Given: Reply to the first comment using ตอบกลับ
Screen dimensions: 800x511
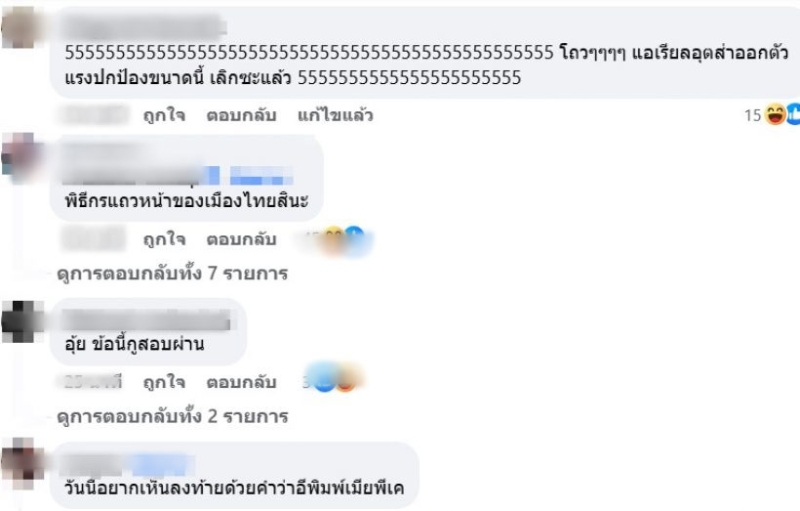Looking at the screenshot, I should 241,116.
